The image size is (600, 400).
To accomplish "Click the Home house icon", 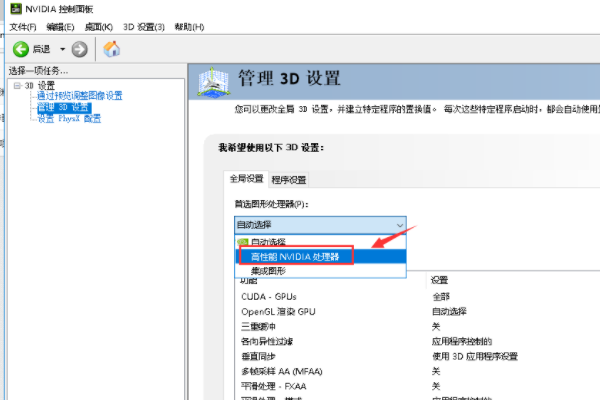I will point(112,48).
